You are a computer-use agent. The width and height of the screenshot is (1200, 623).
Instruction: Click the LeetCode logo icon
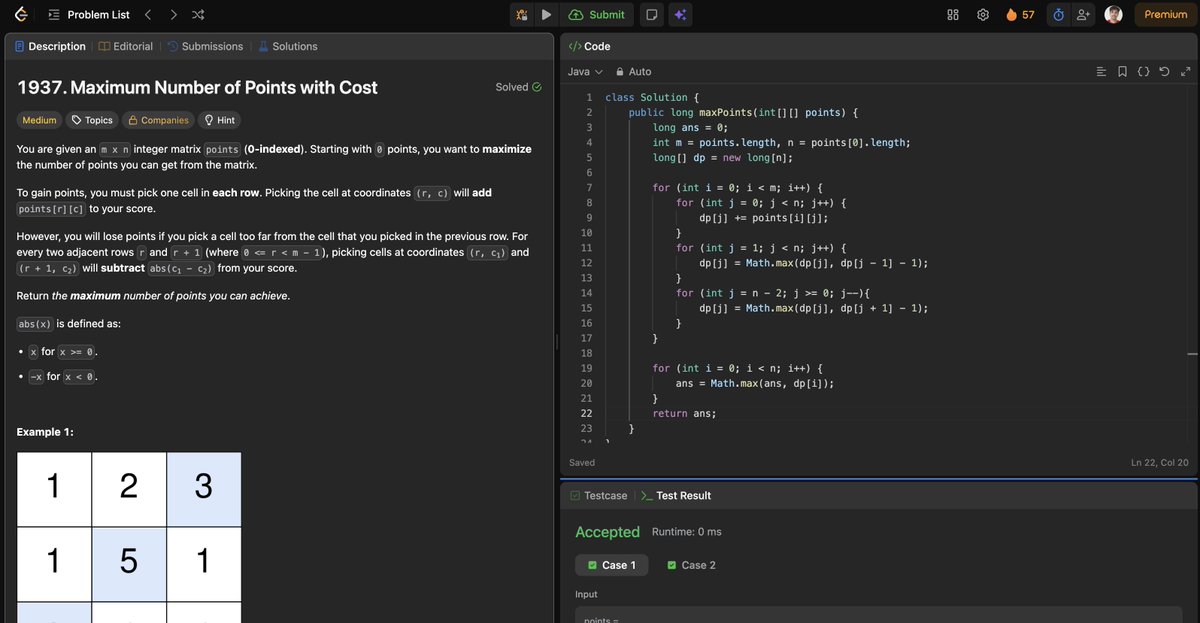(x=22, y=15)
